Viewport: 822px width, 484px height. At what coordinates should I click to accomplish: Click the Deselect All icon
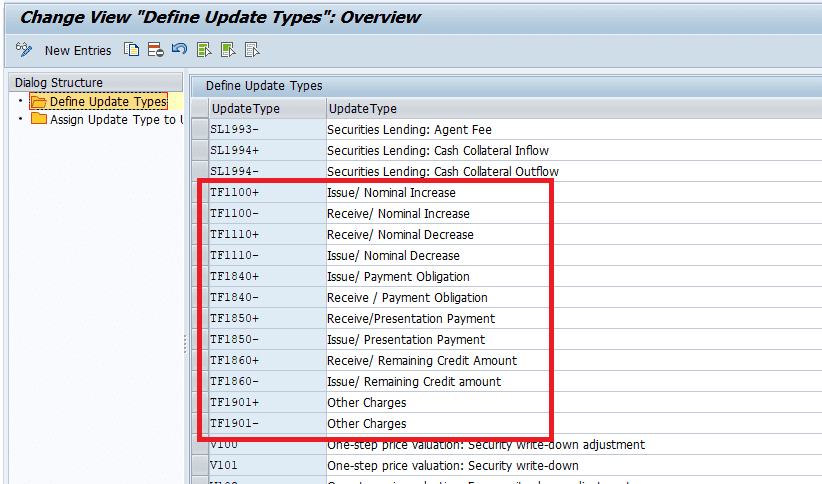(x=252, y=50)
